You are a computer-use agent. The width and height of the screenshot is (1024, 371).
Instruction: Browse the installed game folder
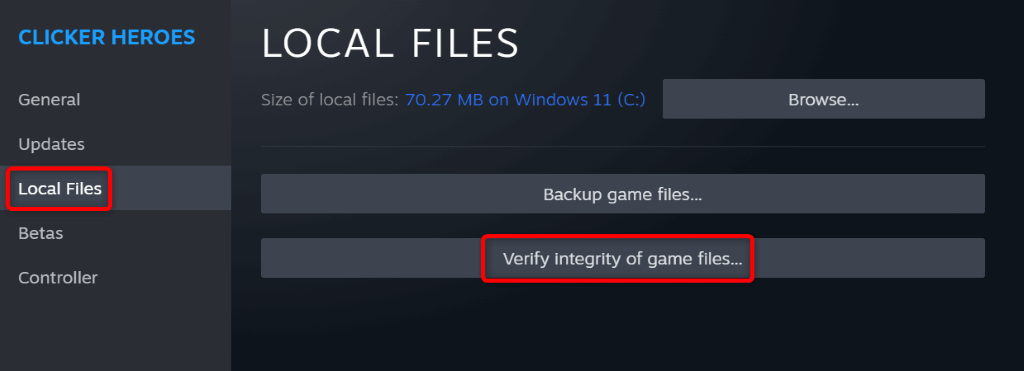(824, 99)
